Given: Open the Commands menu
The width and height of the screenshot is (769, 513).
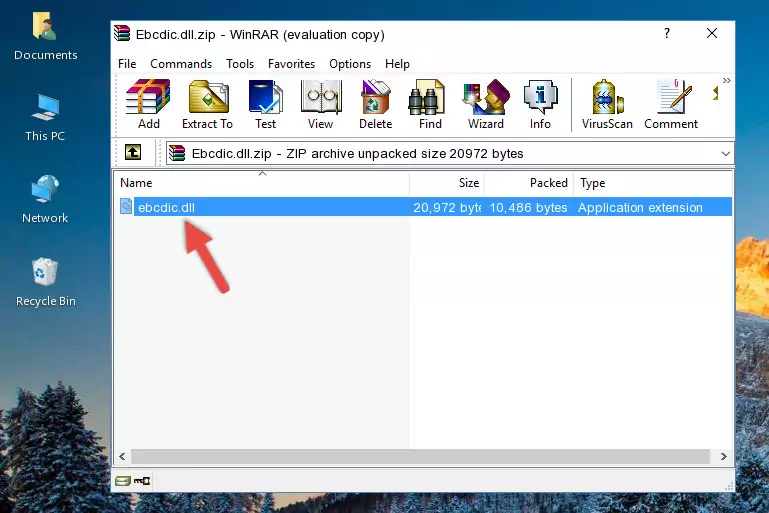Looking at the screenshot, I should 181,64.
